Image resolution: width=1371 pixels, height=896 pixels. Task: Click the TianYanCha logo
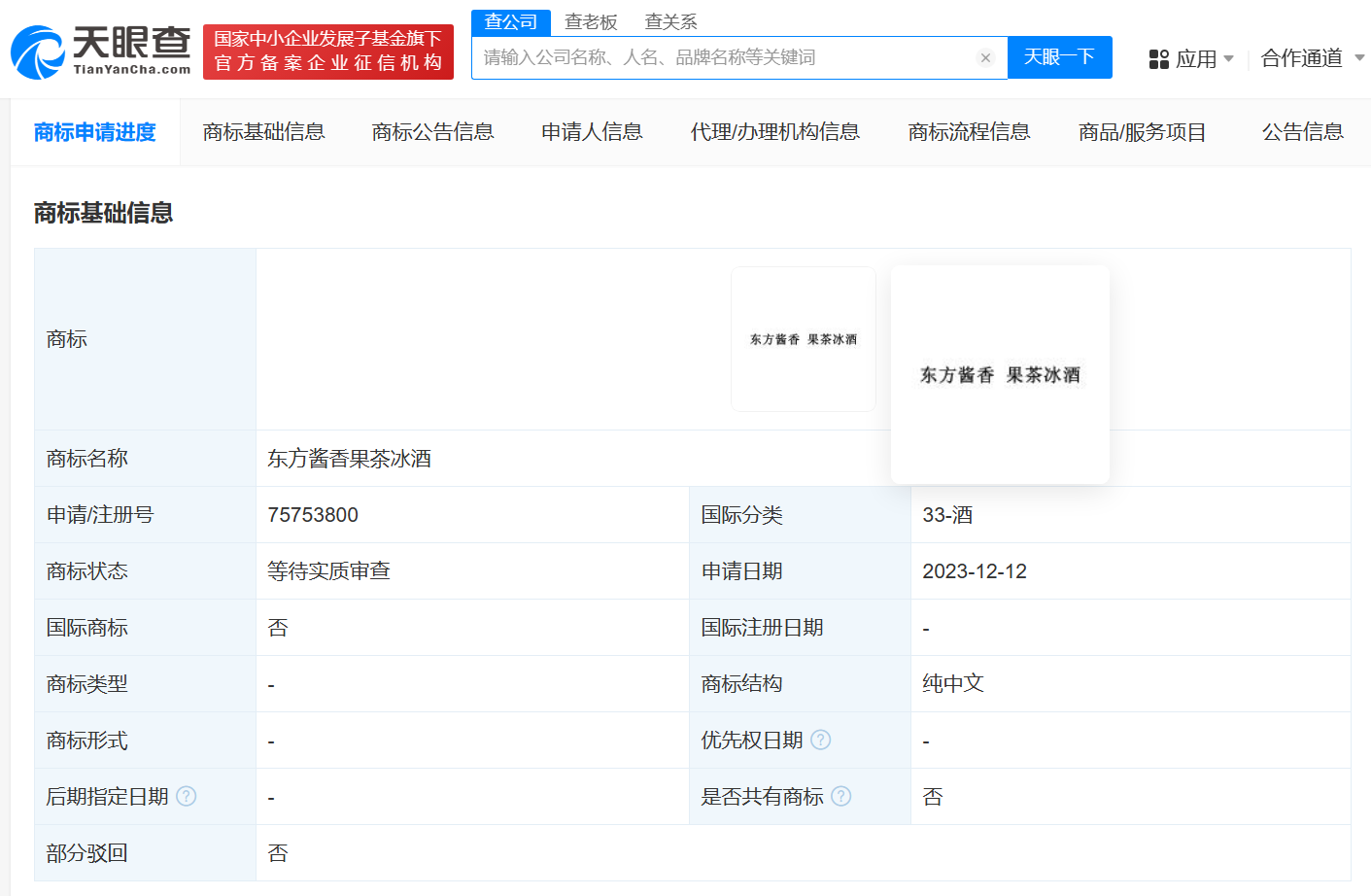click(101, 52)
